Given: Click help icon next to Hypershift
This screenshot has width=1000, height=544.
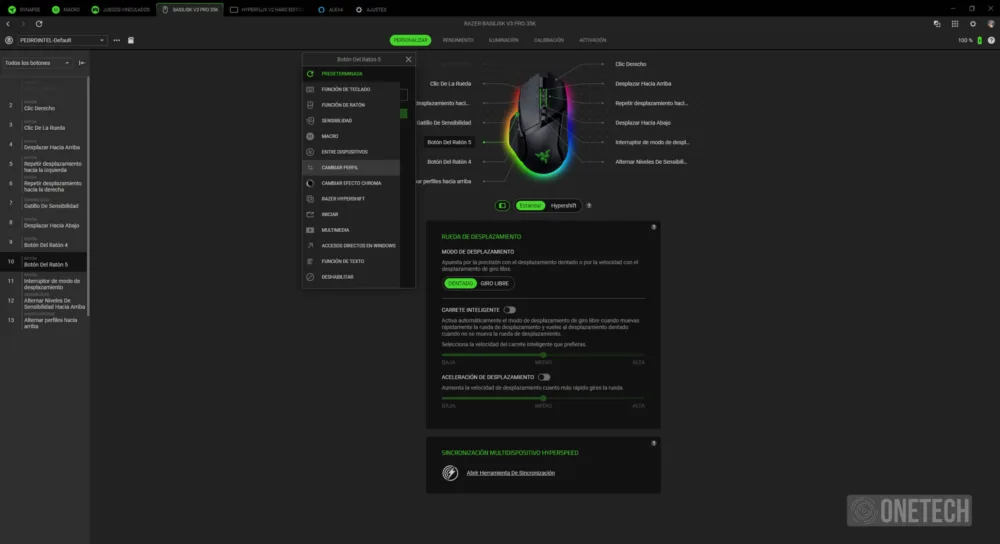Looking at the screenshot, I should (x=589, y=205).
